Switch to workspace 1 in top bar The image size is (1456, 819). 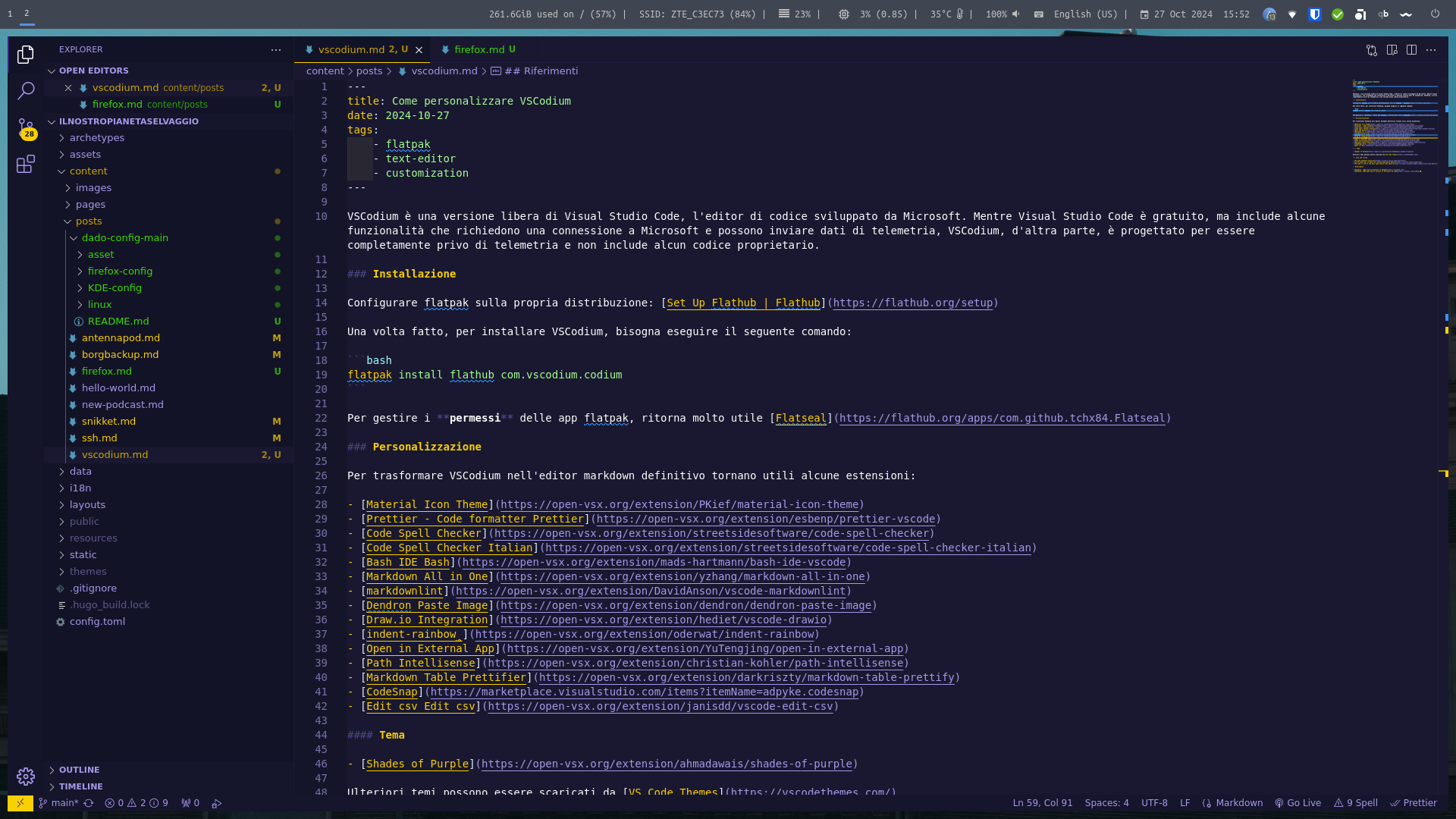10,14
